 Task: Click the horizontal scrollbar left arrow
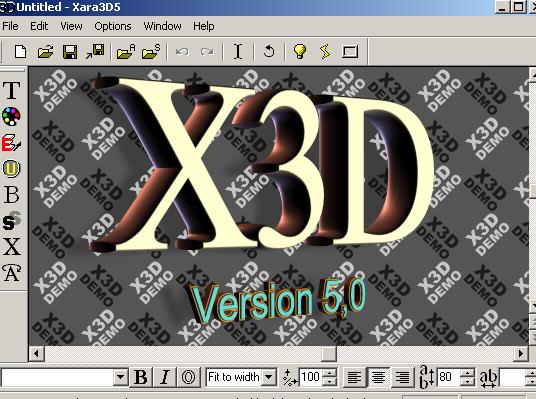pyautogui.click(x=37, y=354)
